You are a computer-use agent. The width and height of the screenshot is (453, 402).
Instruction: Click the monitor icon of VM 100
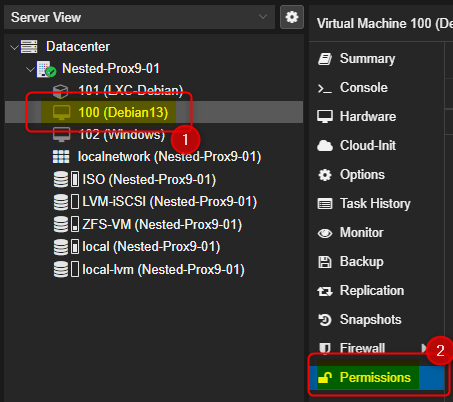pos(61,113)
